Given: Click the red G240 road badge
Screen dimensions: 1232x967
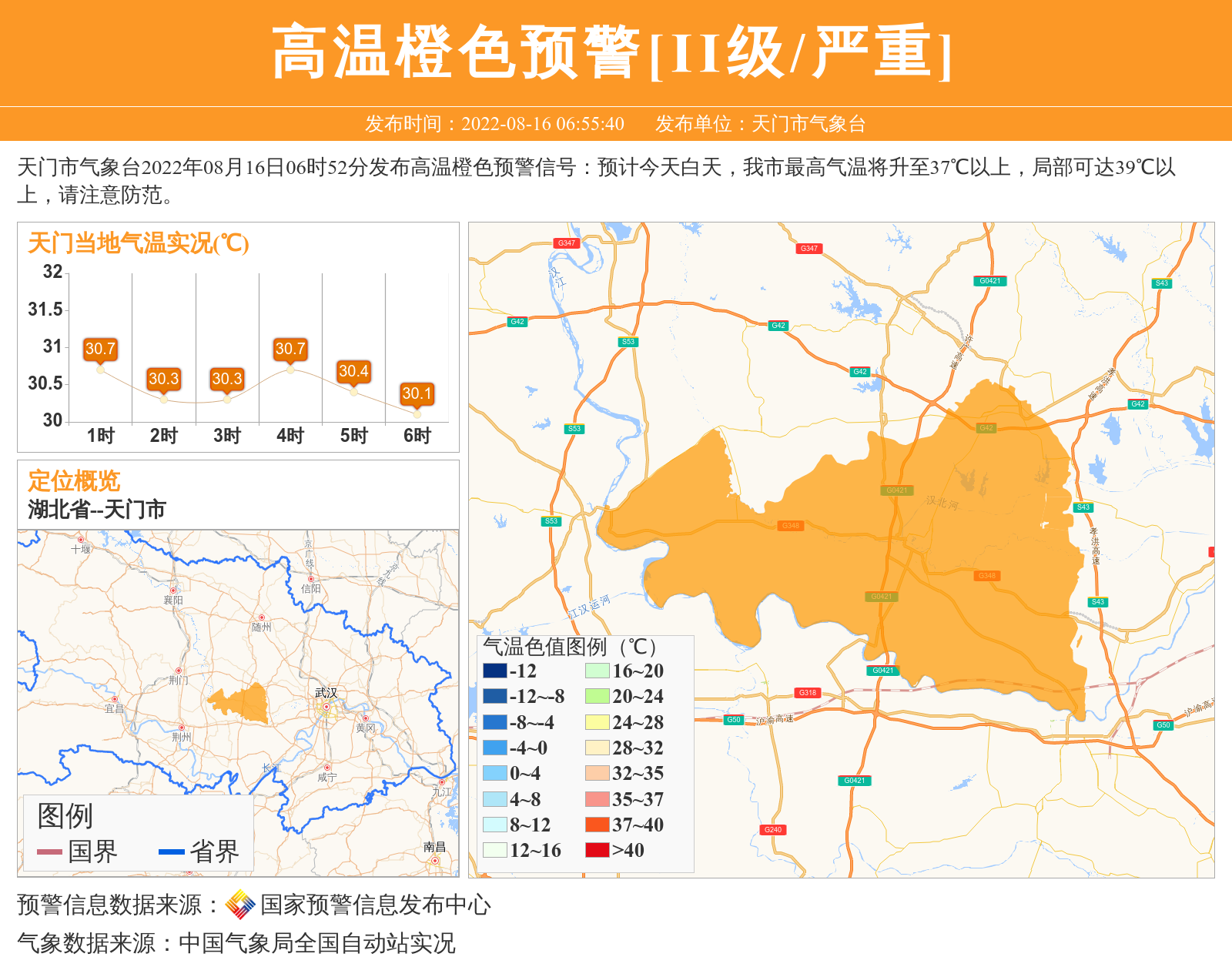Looking at the screenshot, I should (x=772, y=829).
